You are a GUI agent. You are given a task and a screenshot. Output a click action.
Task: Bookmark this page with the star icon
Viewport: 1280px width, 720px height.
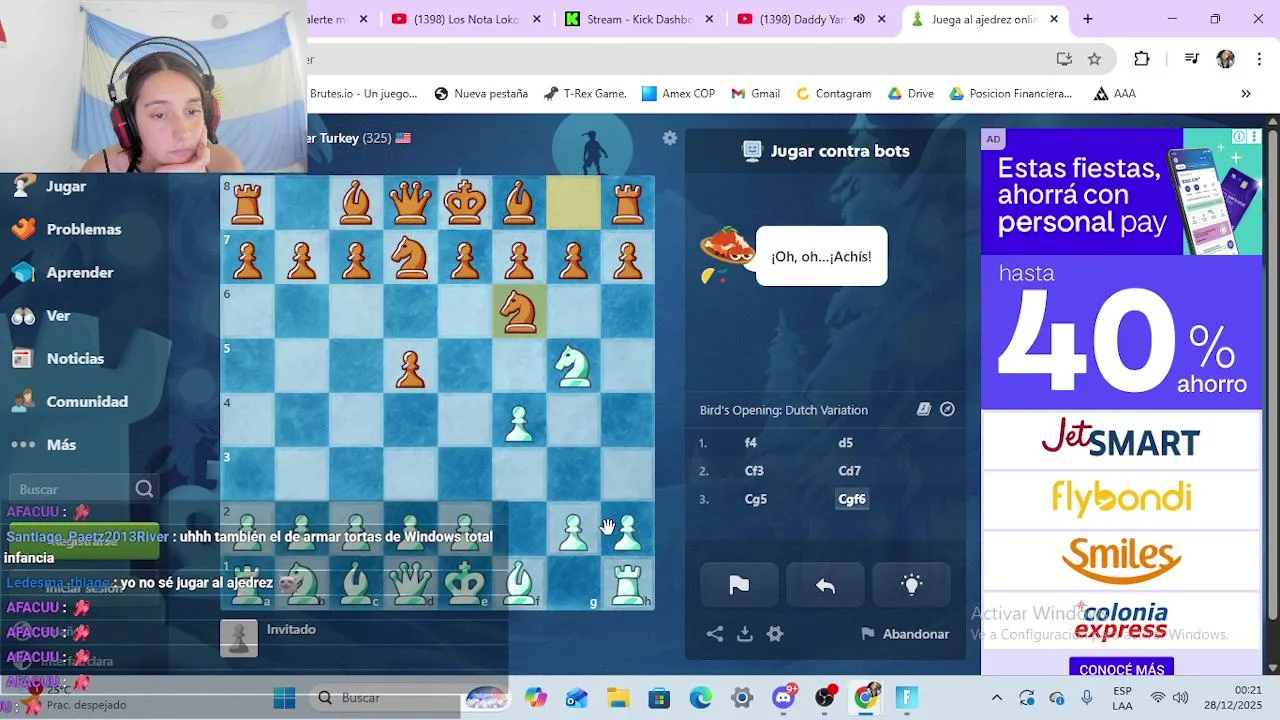(1095, 59)
